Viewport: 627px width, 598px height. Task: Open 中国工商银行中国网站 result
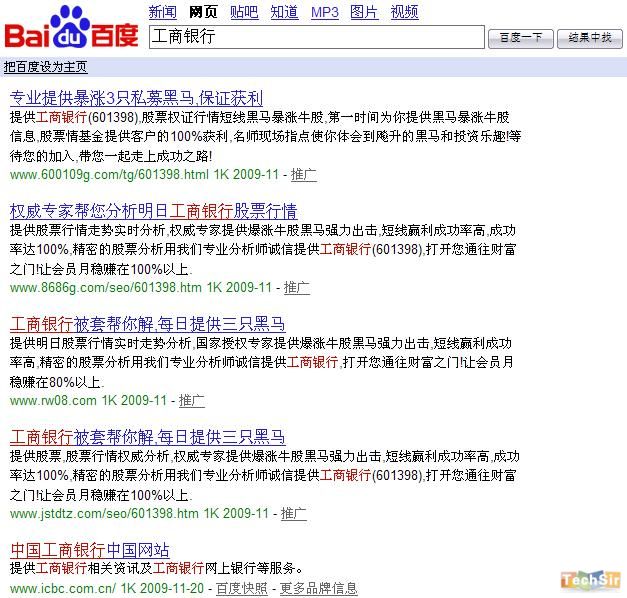[x=90, y=550]
